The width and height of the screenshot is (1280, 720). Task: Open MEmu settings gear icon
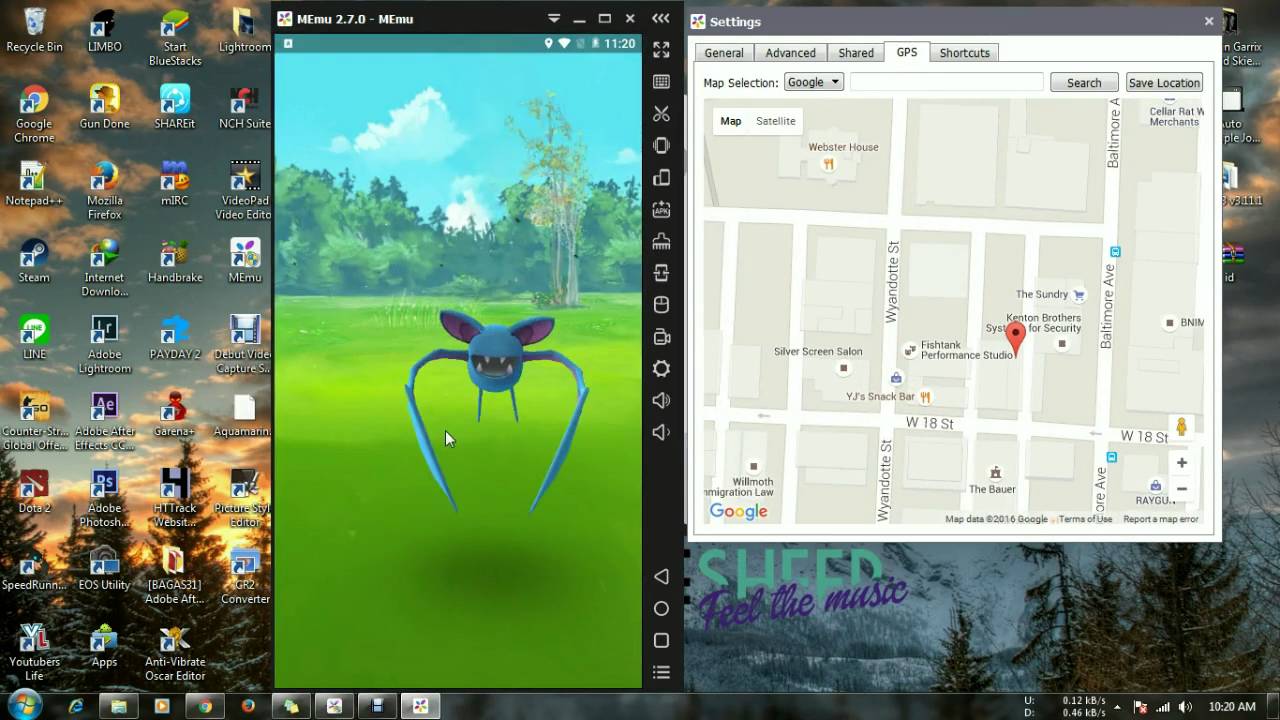pos(661,369)
